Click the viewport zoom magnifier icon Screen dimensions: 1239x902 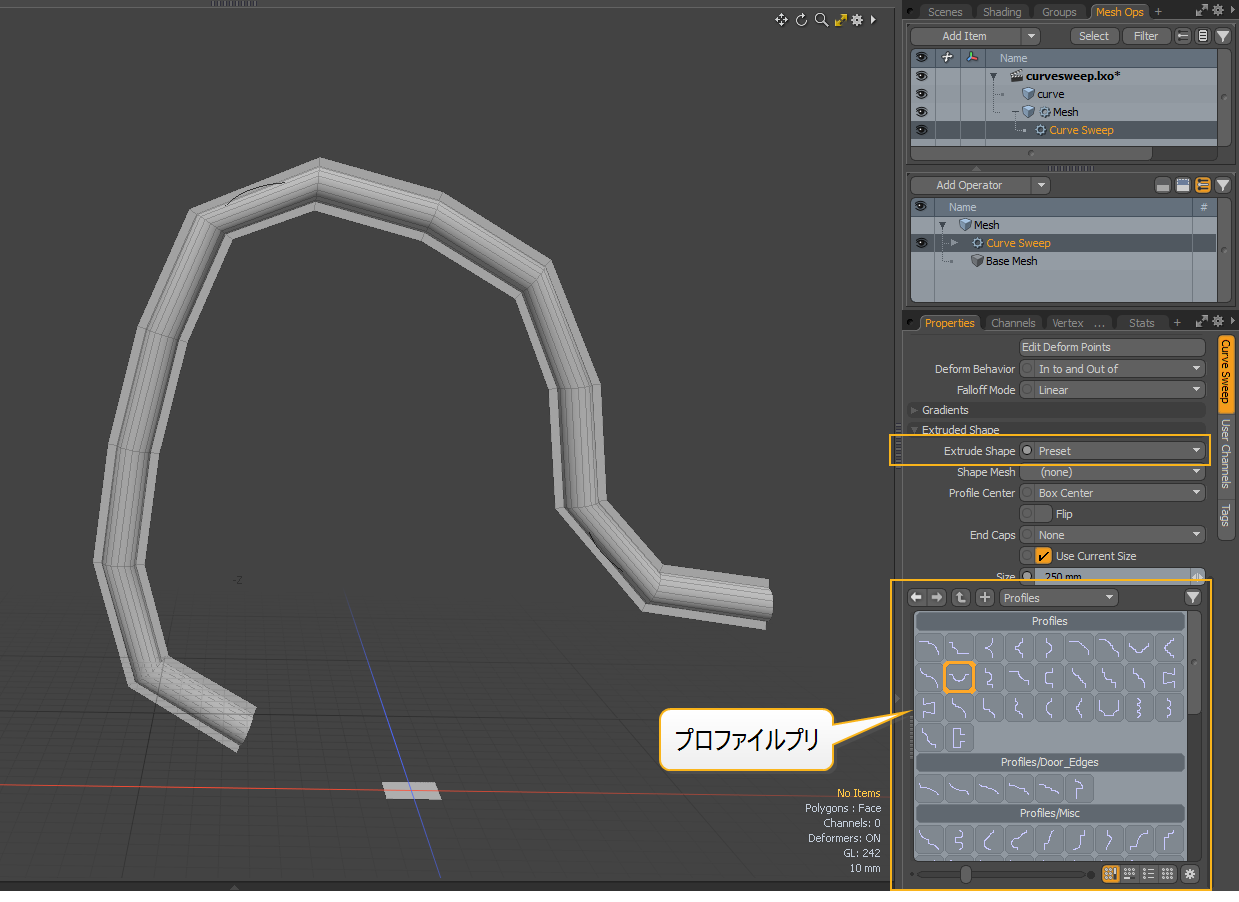tap(821, 19)
